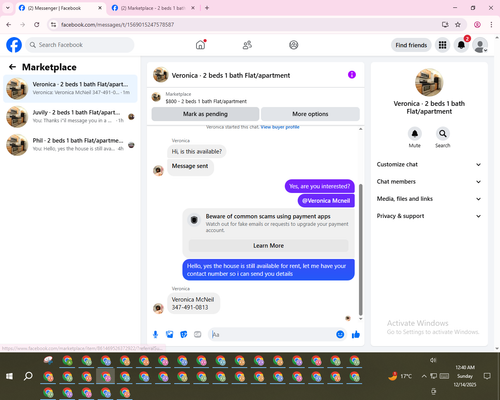Screen dimensions: 500x400
Task: Click the Mark as pending button
Action: 205,114
